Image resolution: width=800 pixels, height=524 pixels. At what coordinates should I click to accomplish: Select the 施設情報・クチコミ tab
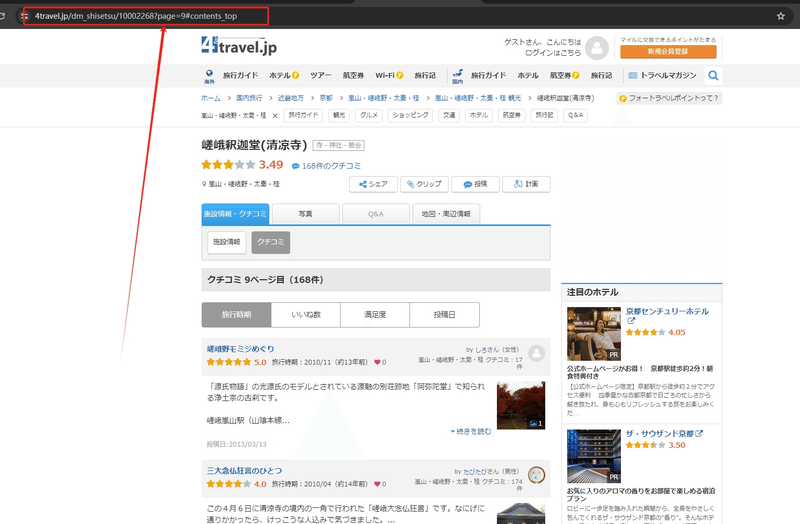(235, 214)
